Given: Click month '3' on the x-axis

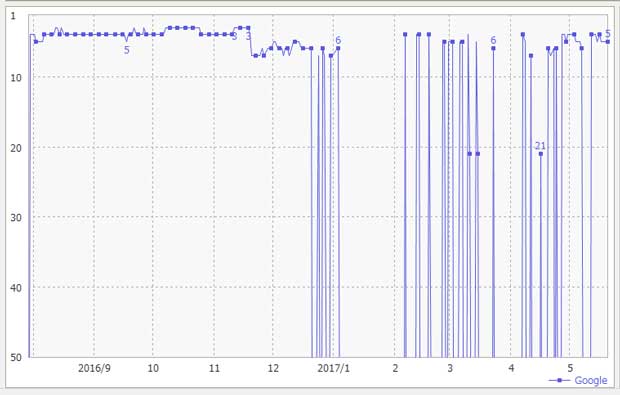Looking at the screenshot, I should point(450,369).
